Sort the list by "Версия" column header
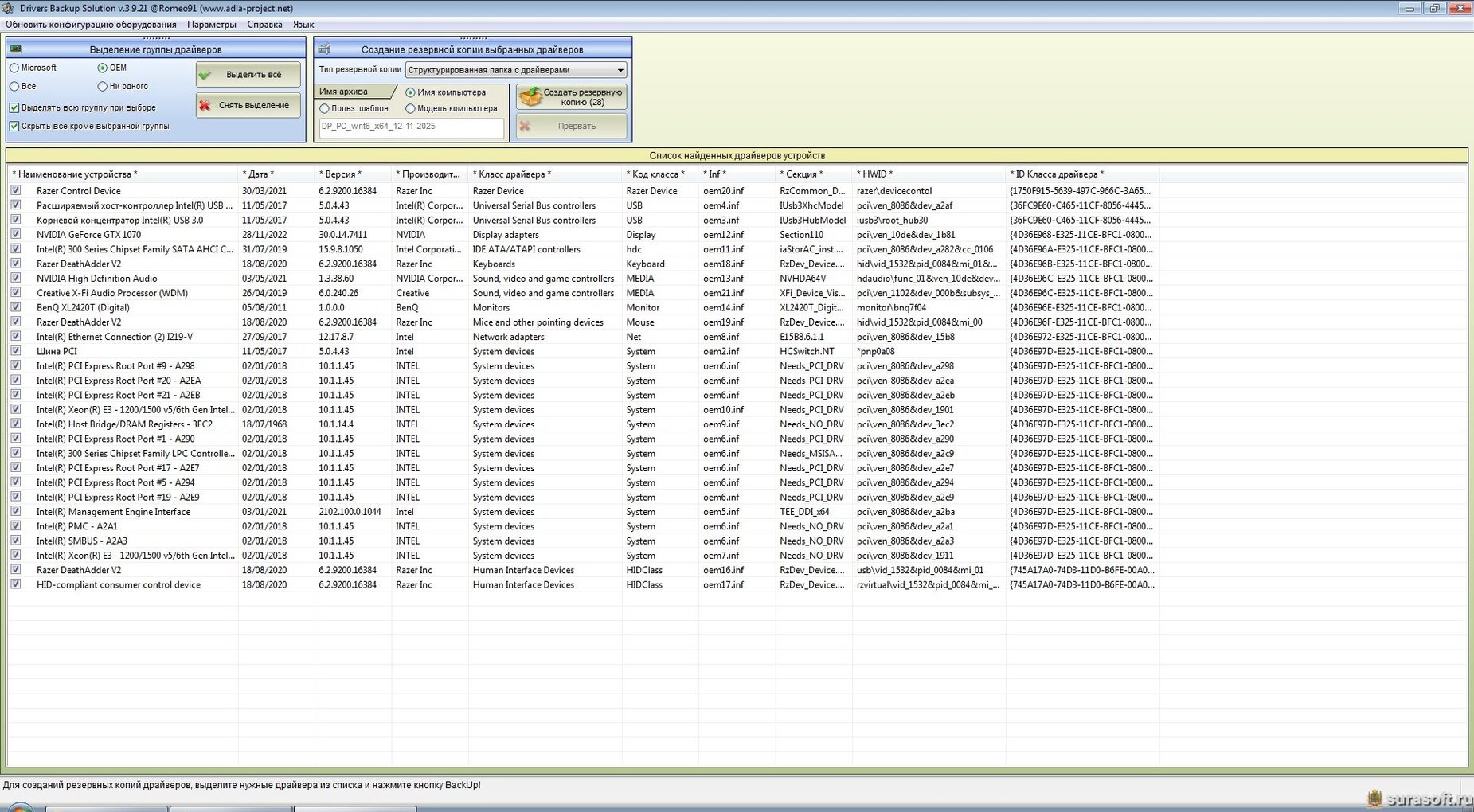This screenshot has width=1474, height=812. coord(340,174)
